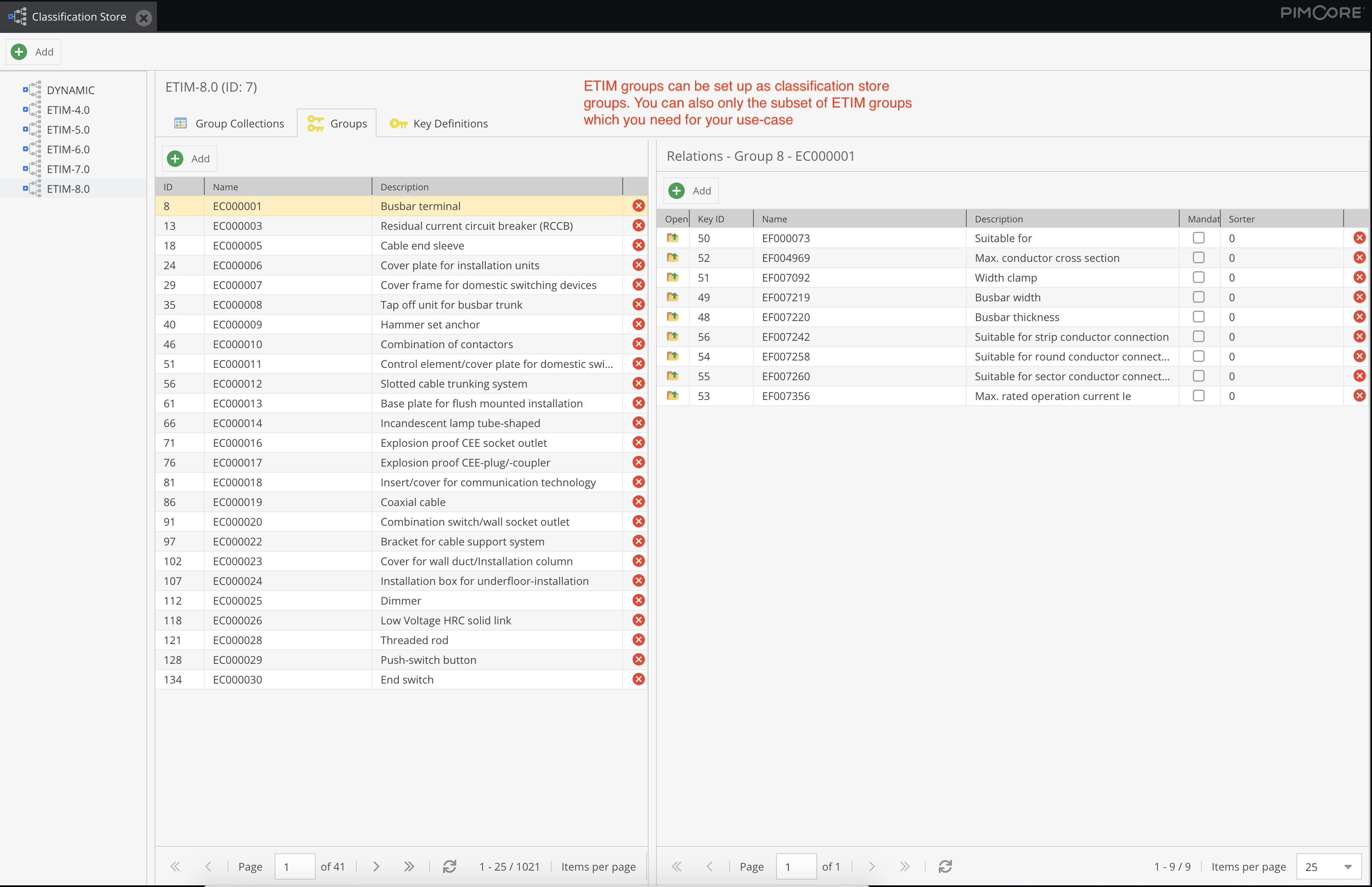This screenshot has height=887, width=1372.
Task: Click the groups page number field
Action: [x=294, y=866]
